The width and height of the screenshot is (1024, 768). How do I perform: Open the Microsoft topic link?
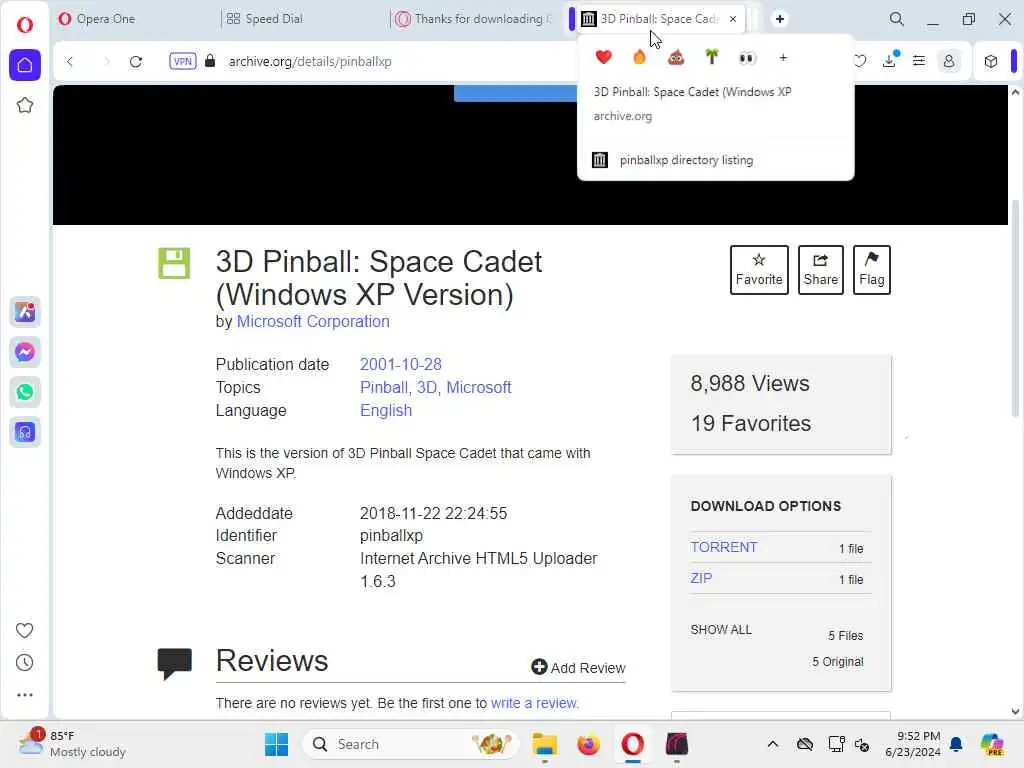point(479,387)
